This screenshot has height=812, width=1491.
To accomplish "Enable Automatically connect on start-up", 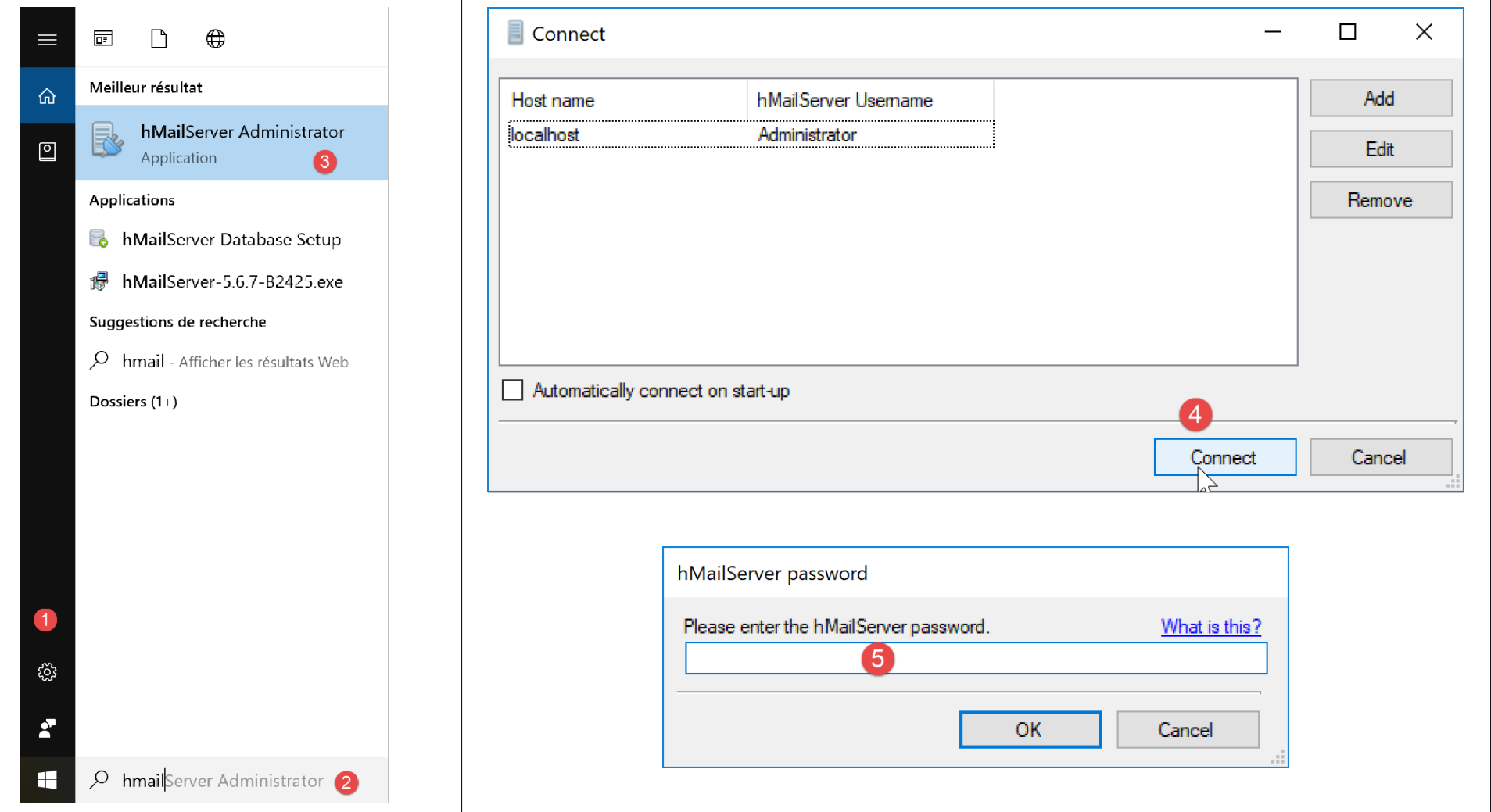I will (x=513, y=390).
